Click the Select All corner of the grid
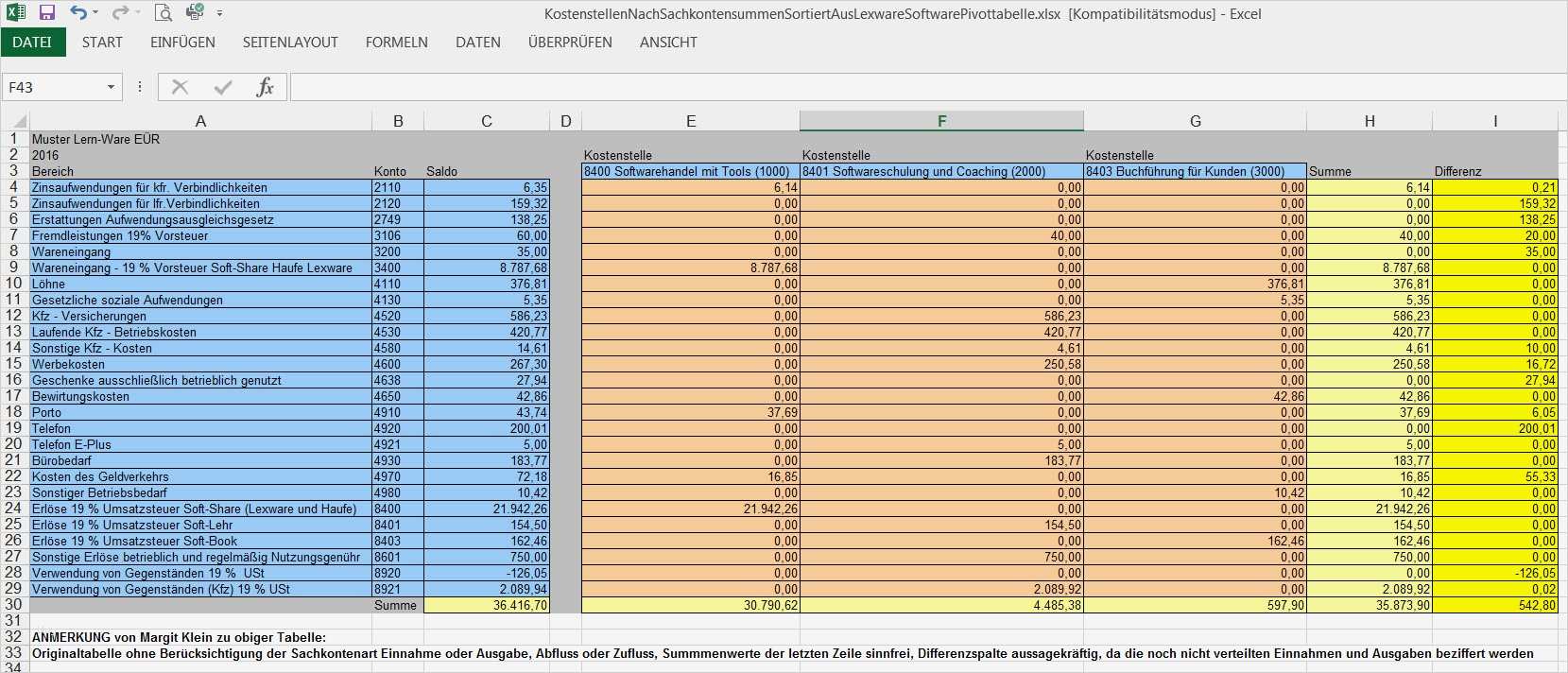The image size is (1568, 673). [x=15, y=121]
